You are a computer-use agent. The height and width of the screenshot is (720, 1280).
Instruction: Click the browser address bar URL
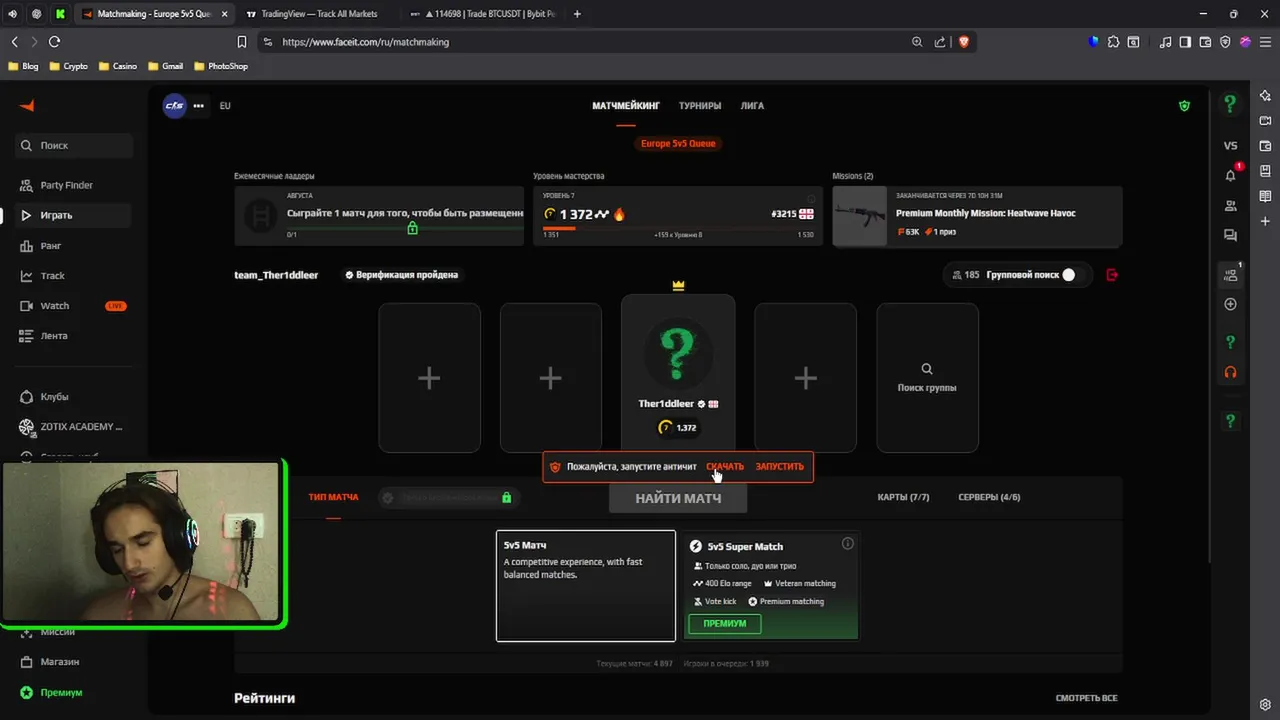click(366, 42)
